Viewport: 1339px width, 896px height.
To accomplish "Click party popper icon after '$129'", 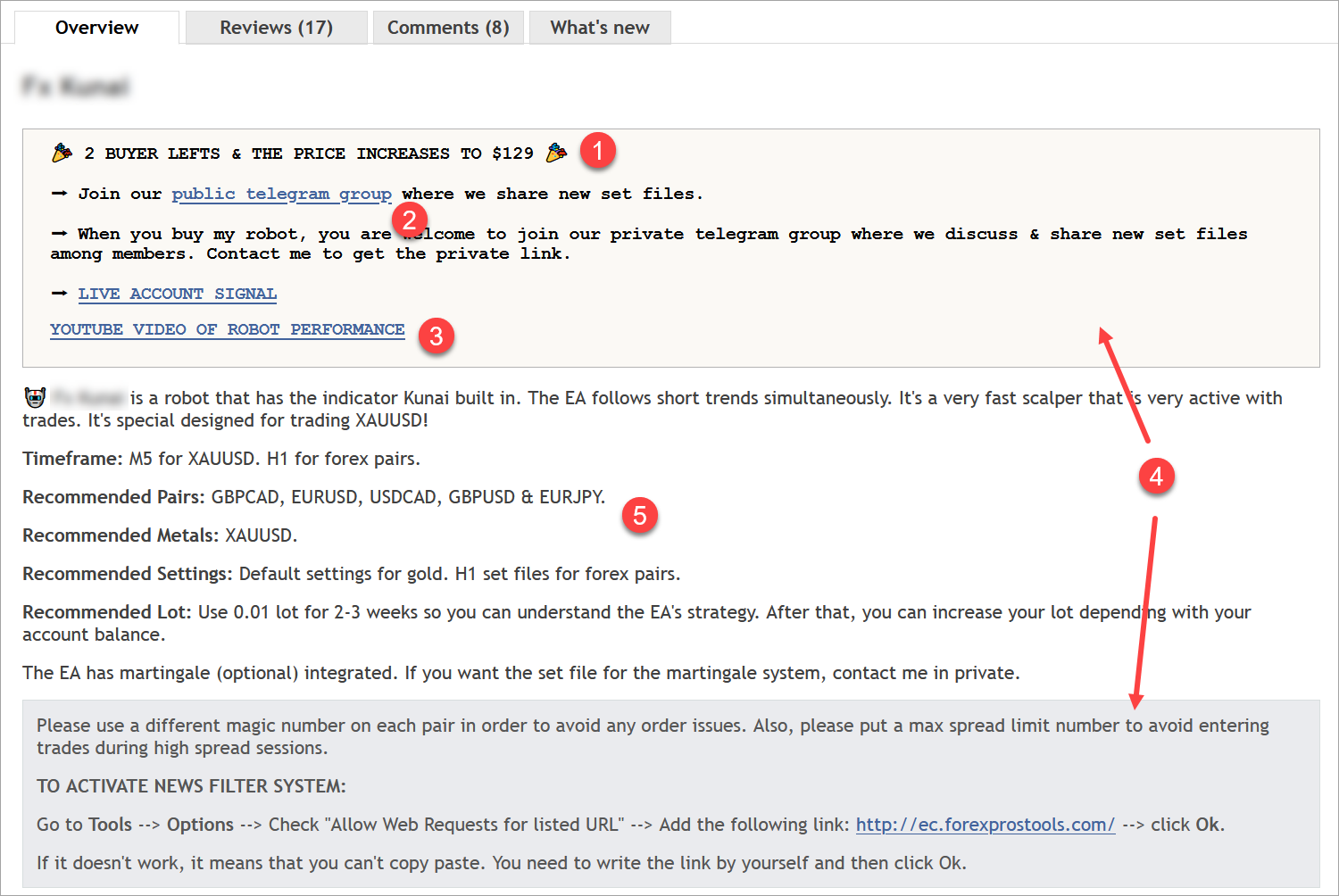I will point(556,153).
